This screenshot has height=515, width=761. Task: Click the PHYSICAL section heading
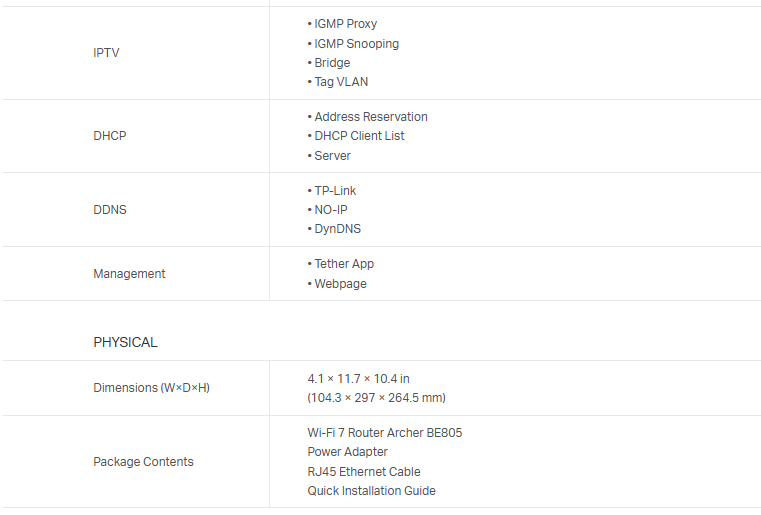(125, 342)
